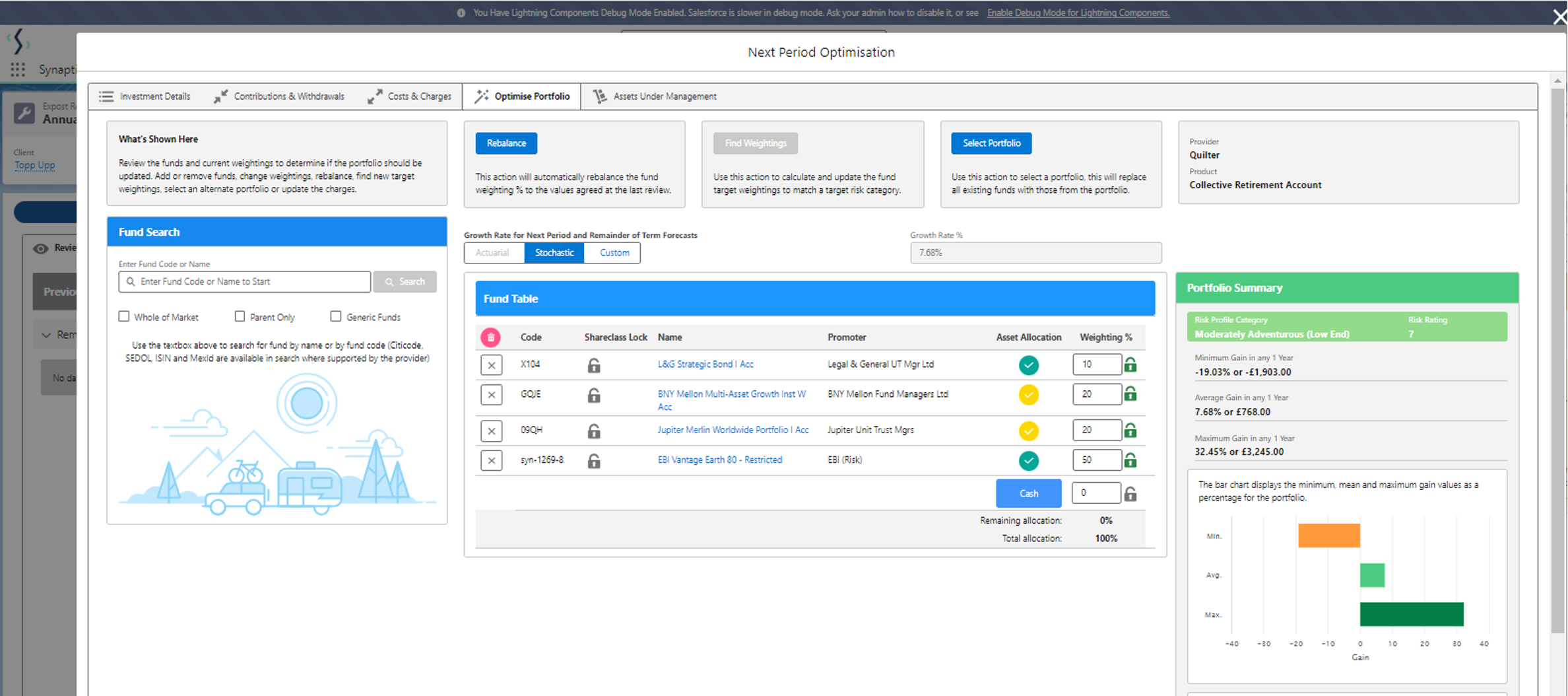The height and width of the screenshot is (696, 1568).
Task: Click green asset allocation tick for EBI Vantage
Action: point(1028,460)
